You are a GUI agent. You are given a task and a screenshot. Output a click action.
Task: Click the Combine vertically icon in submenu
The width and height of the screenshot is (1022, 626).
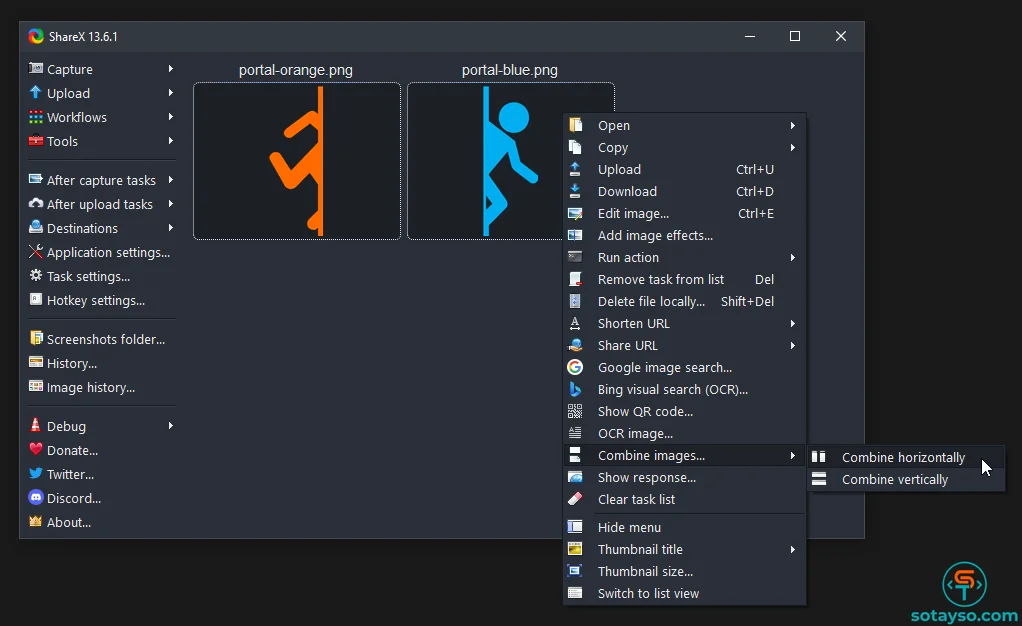click(x=819, y=479)
